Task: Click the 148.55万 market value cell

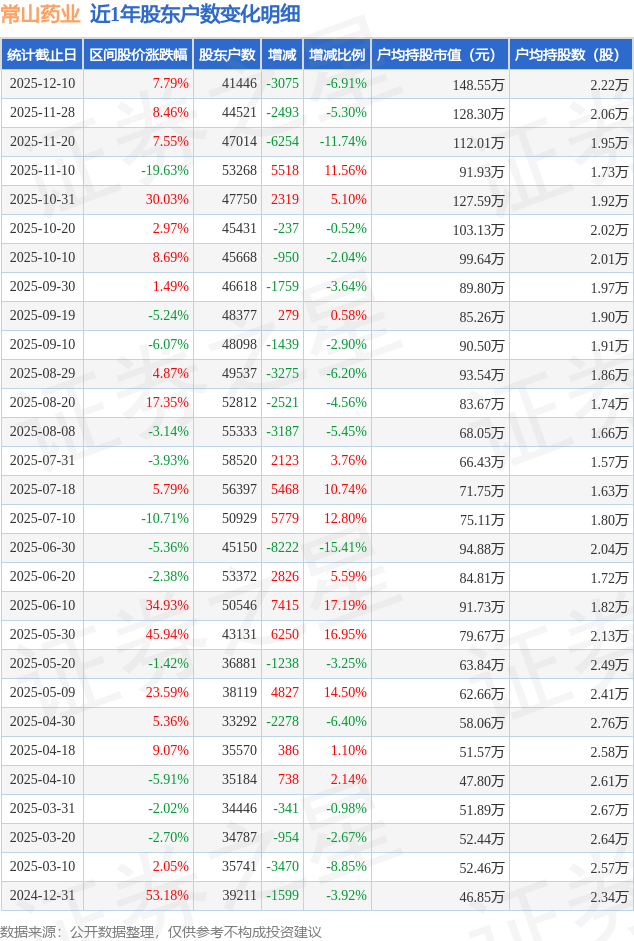Action: coord(478,85)
